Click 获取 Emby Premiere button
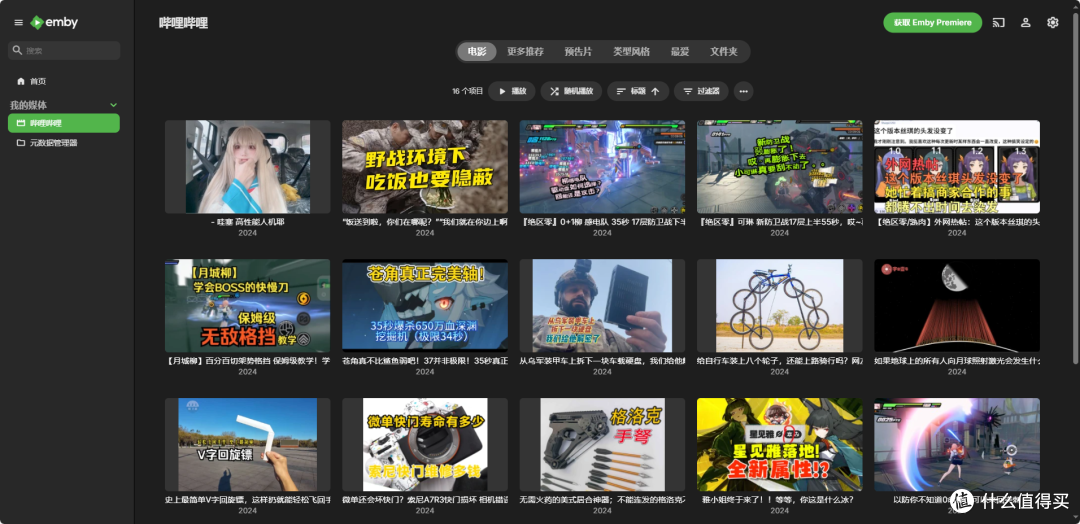This screenshot has height=524, width=1080. pos(933,23)
